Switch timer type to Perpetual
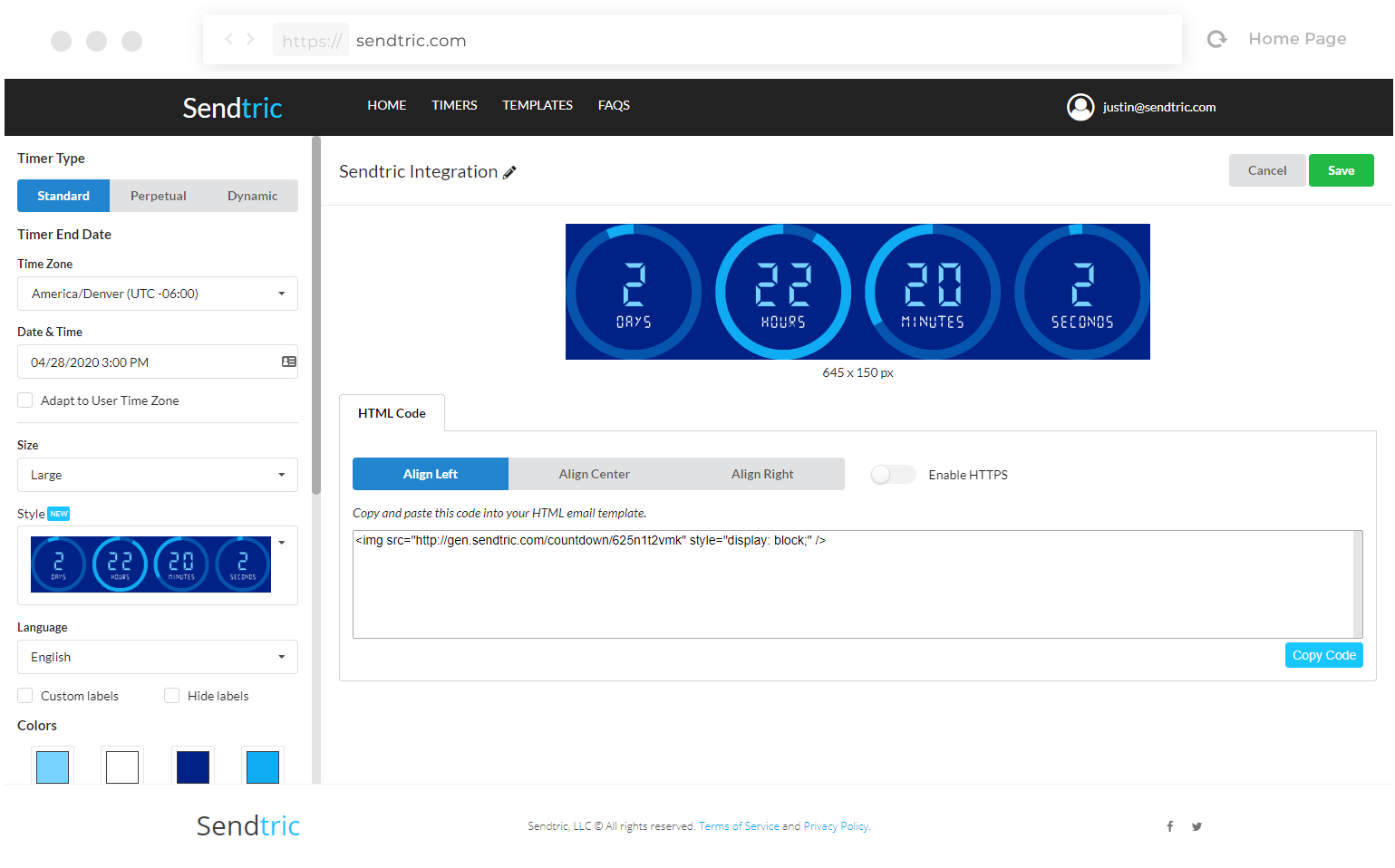 point(159,196)
